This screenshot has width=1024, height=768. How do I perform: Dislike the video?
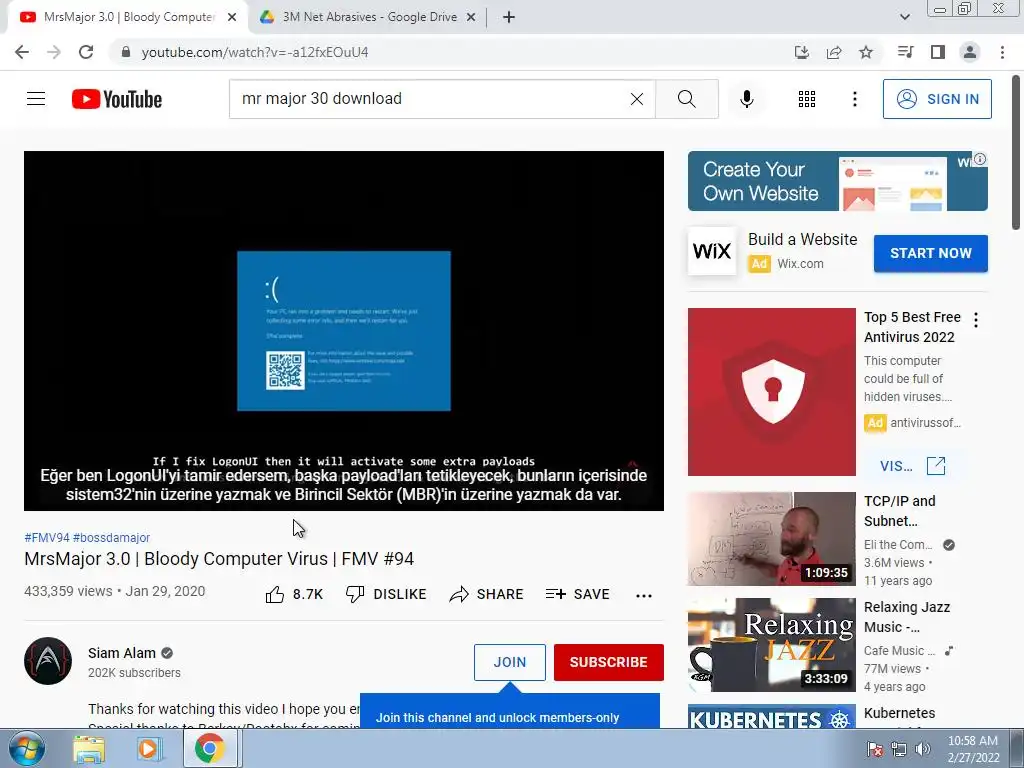386,594
